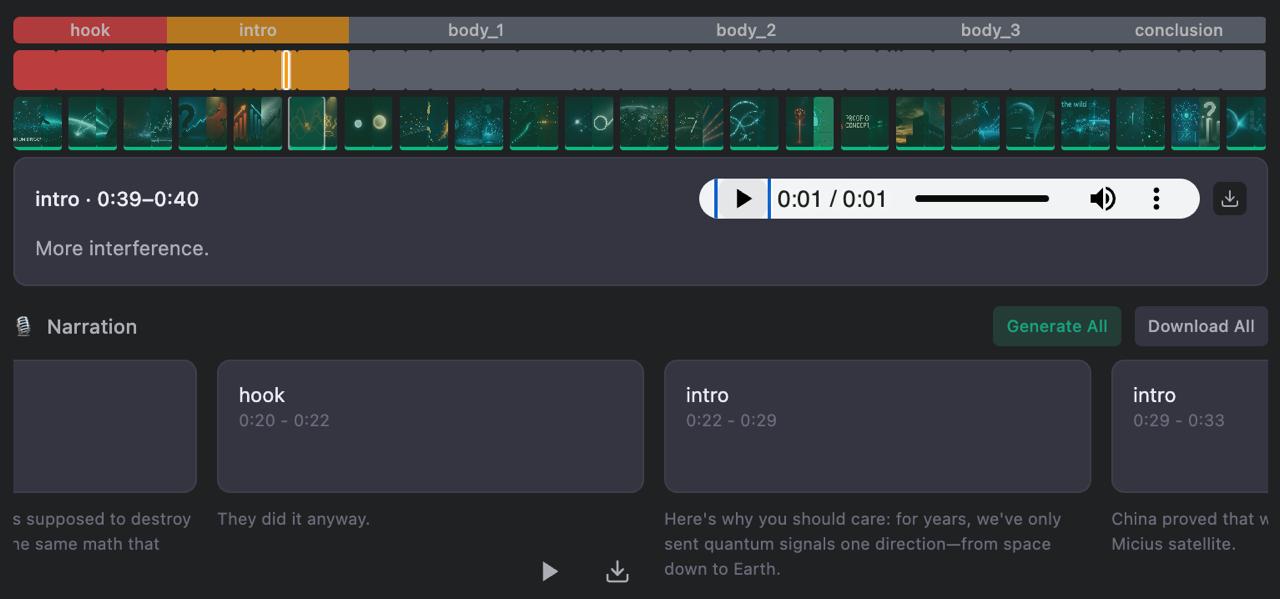Screen dimensions: 1280x599
Task: Click the red hook timeline segment
Action: click(x=90, y=70)
